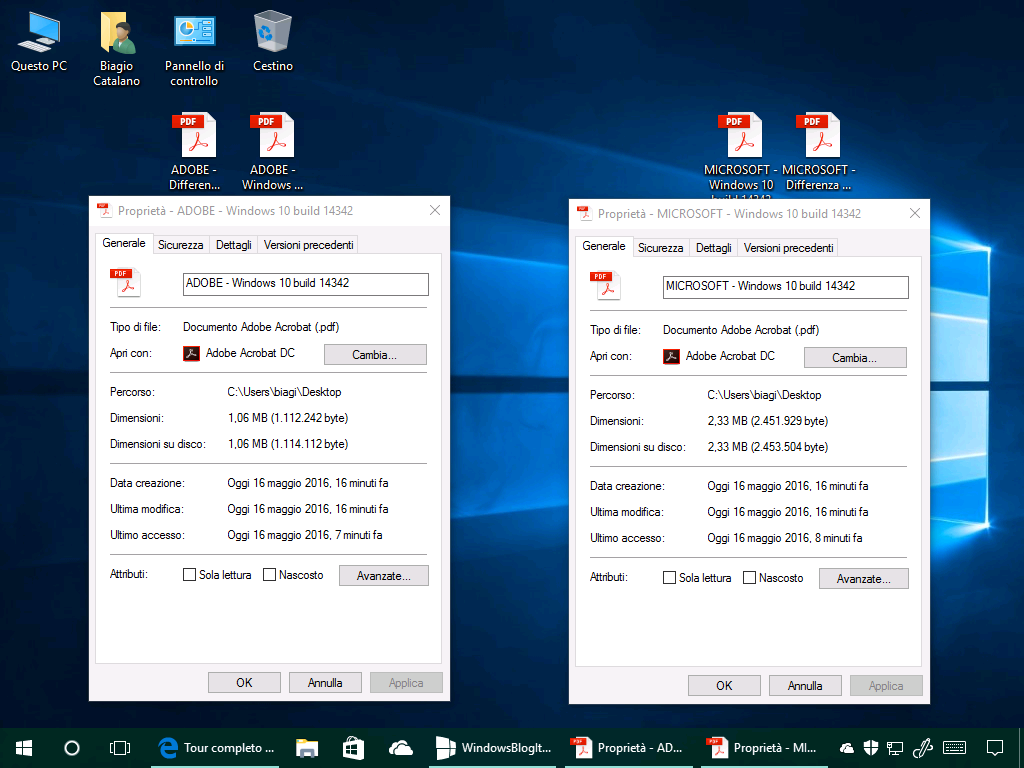Click the OneDrive icon in system tray
Image resolution: width=1024 pixels, height=768 pixels.
coord(846,748)
